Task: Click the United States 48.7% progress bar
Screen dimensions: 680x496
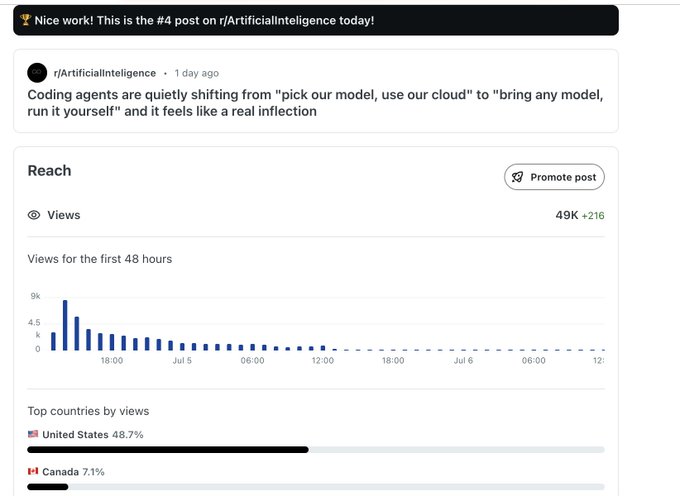Action: click(316, 450)
